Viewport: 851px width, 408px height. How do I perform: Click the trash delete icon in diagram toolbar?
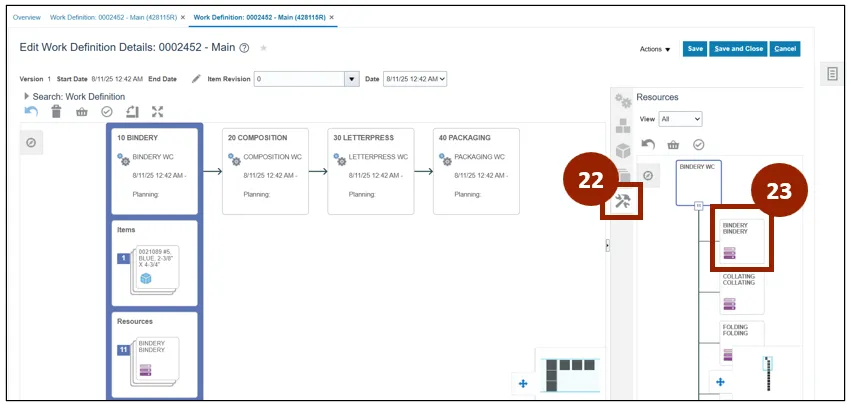[56, 112]
